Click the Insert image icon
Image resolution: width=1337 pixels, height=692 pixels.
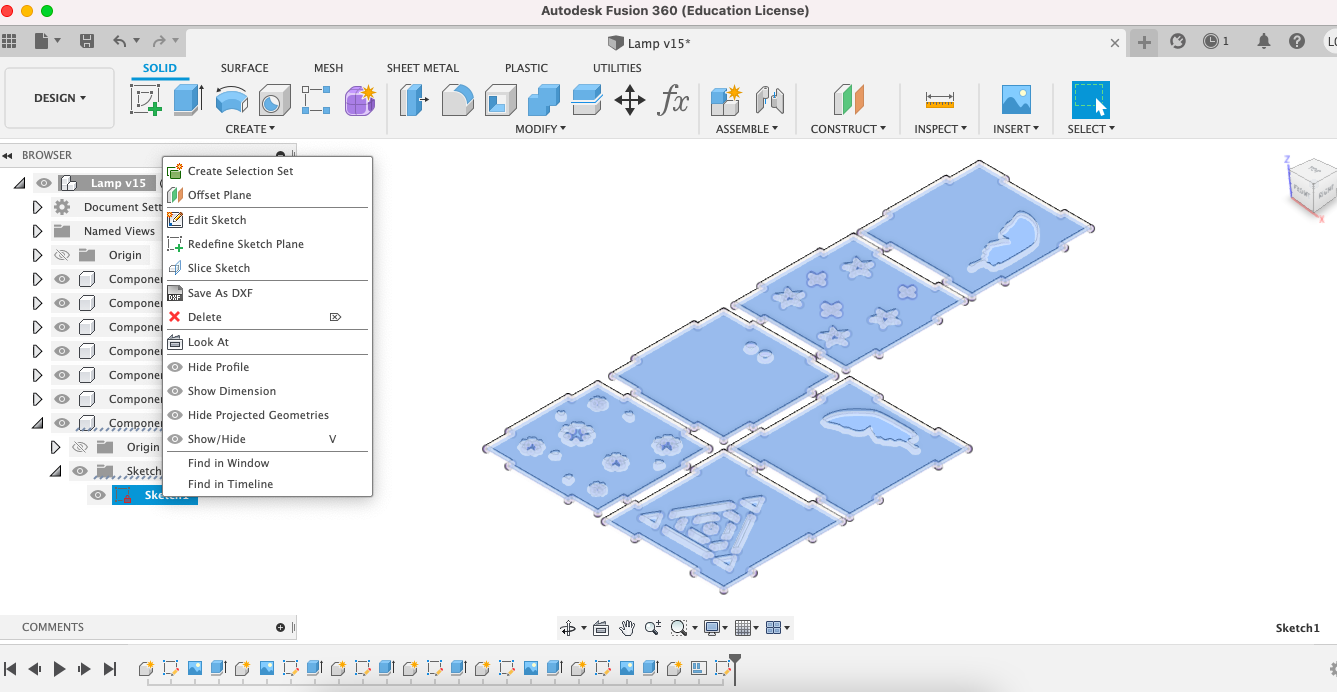point(1016,100)
